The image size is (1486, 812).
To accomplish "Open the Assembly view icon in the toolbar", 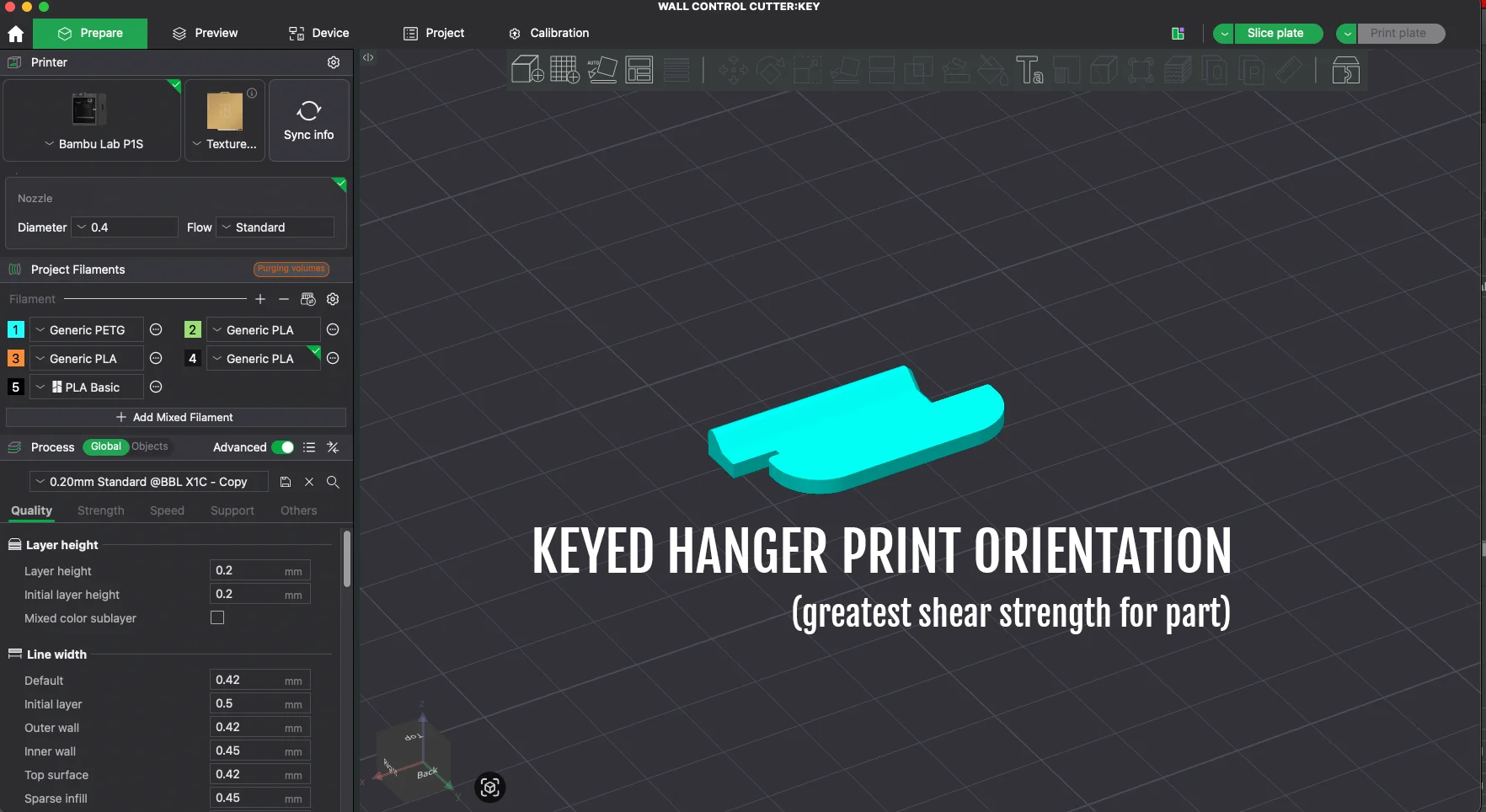I will 1345,70.
